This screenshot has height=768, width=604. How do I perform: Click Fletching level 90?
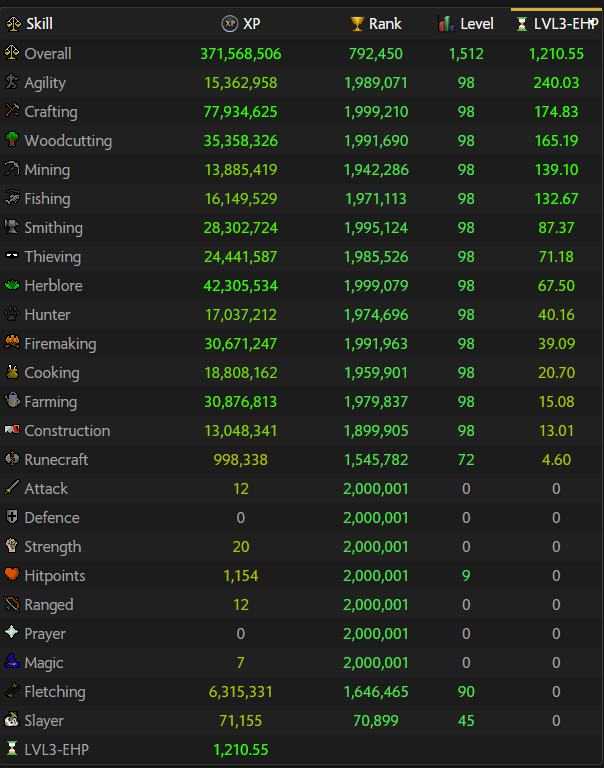tap(466, 691)
